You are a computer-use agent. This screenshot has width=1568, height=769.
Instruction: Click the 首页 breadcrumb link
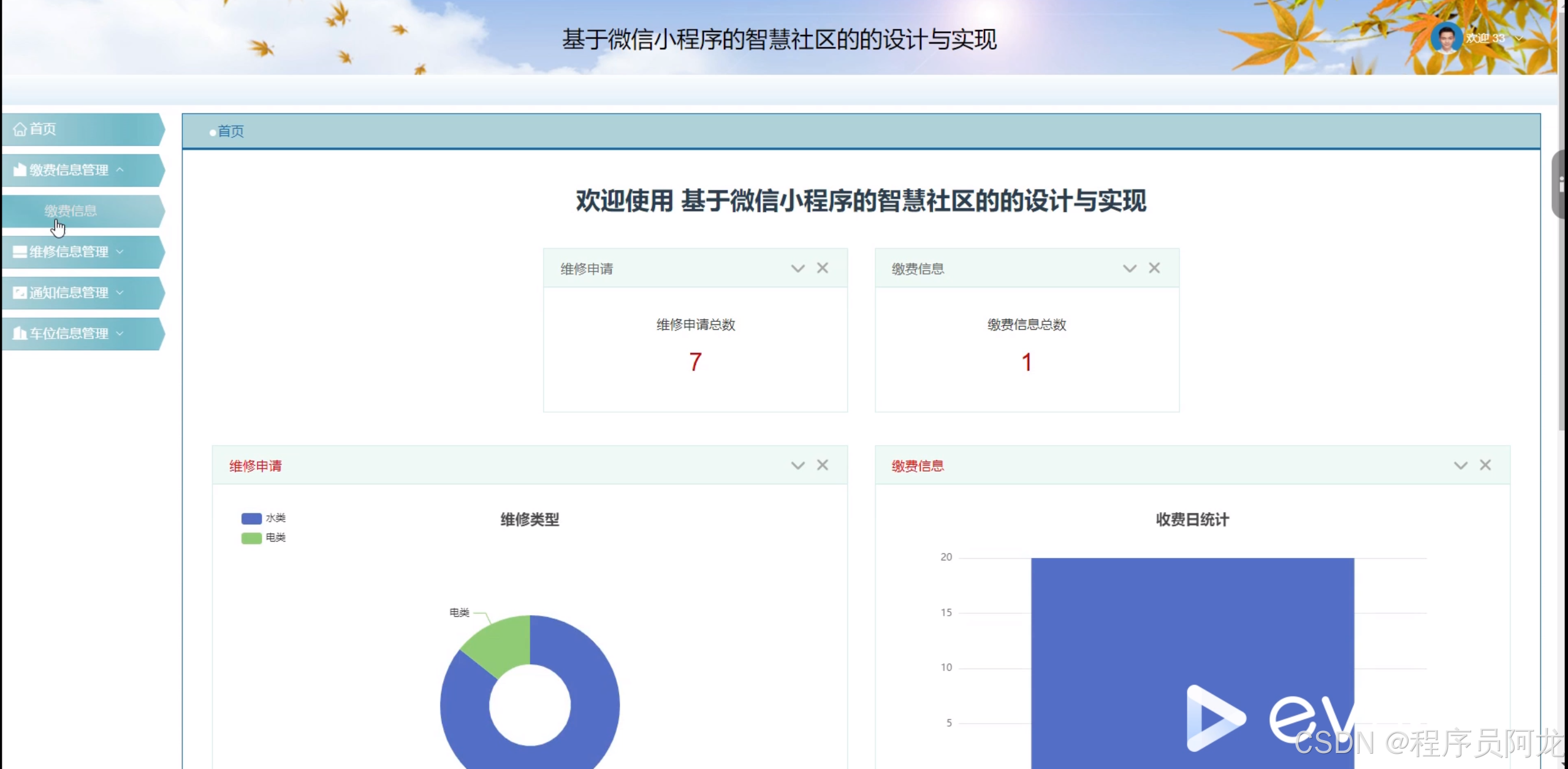pyautogui.click(x=230, y=131)
